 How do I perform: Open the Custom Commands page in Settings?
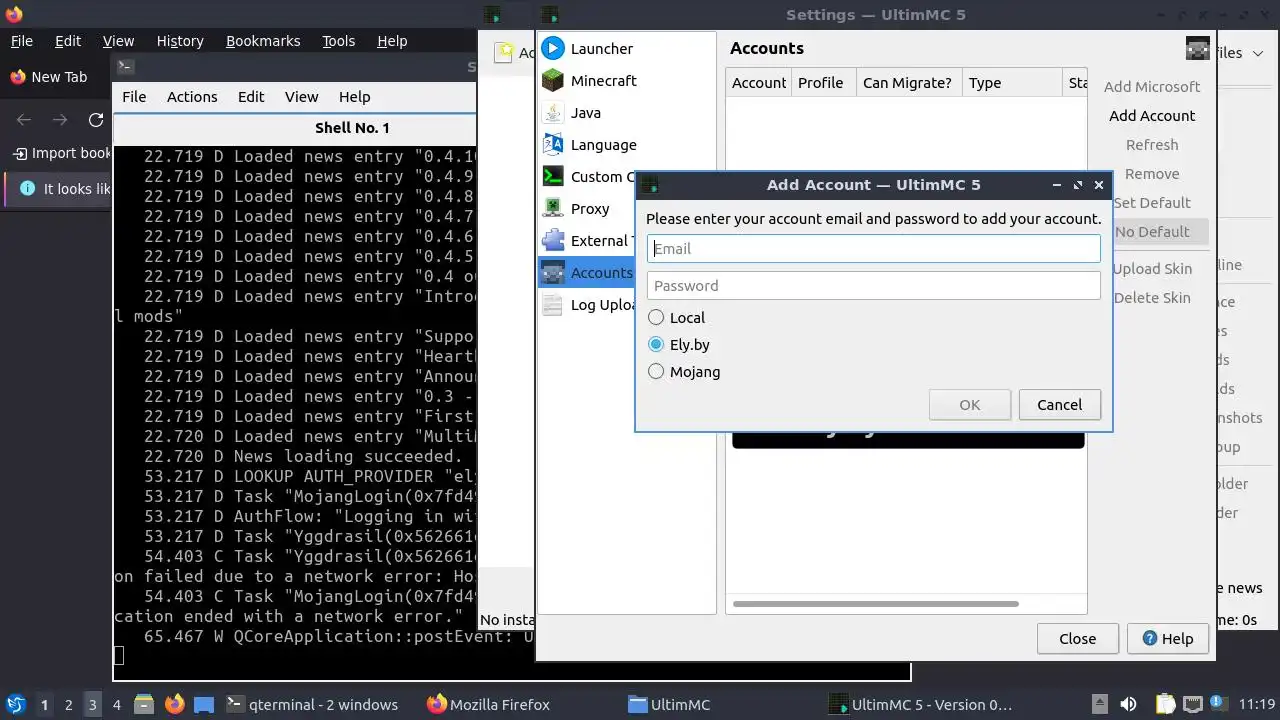tap(587, 176)
